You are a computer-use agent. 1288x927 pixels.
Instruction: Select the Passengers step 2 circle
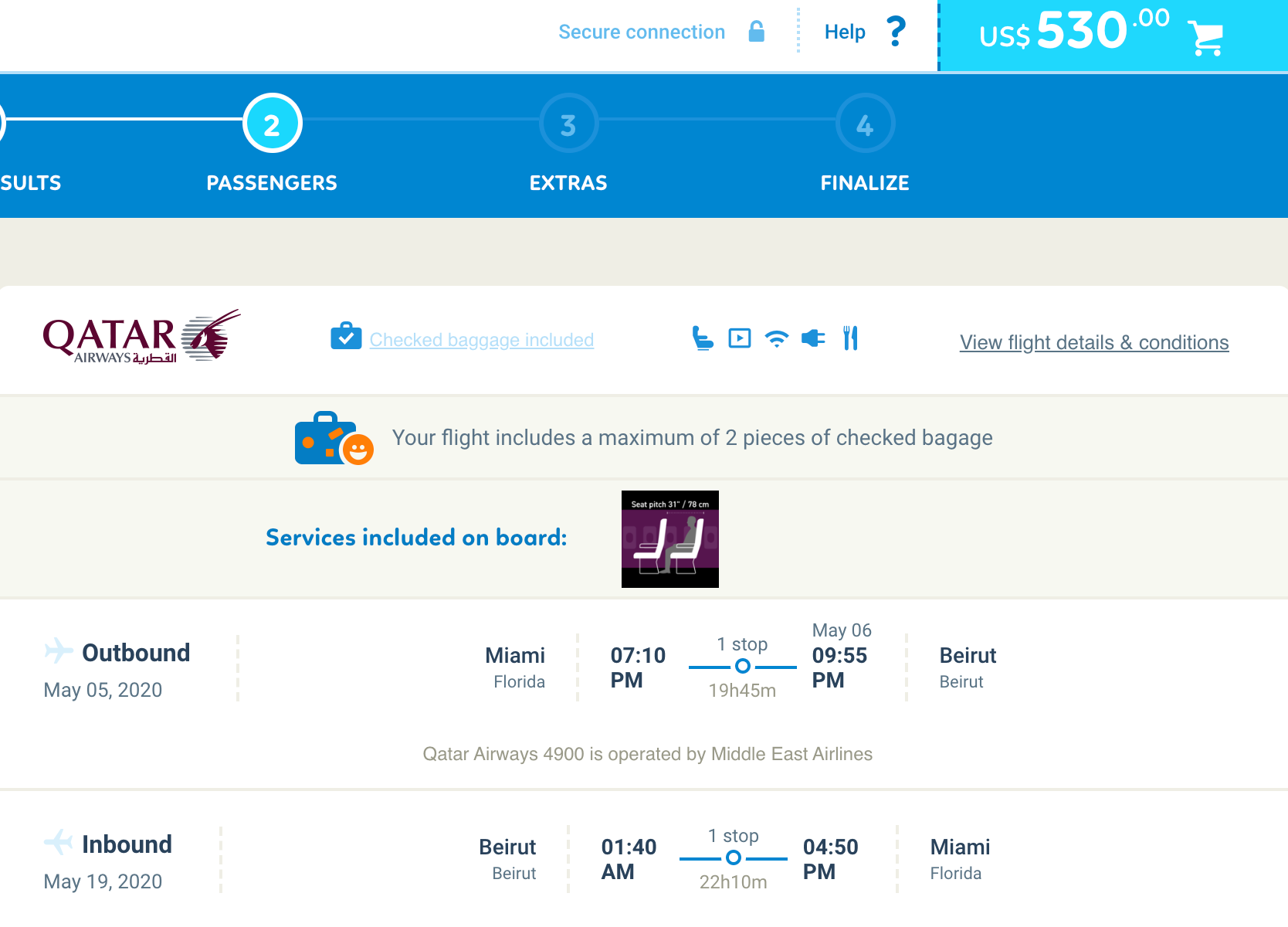(272, 124)
